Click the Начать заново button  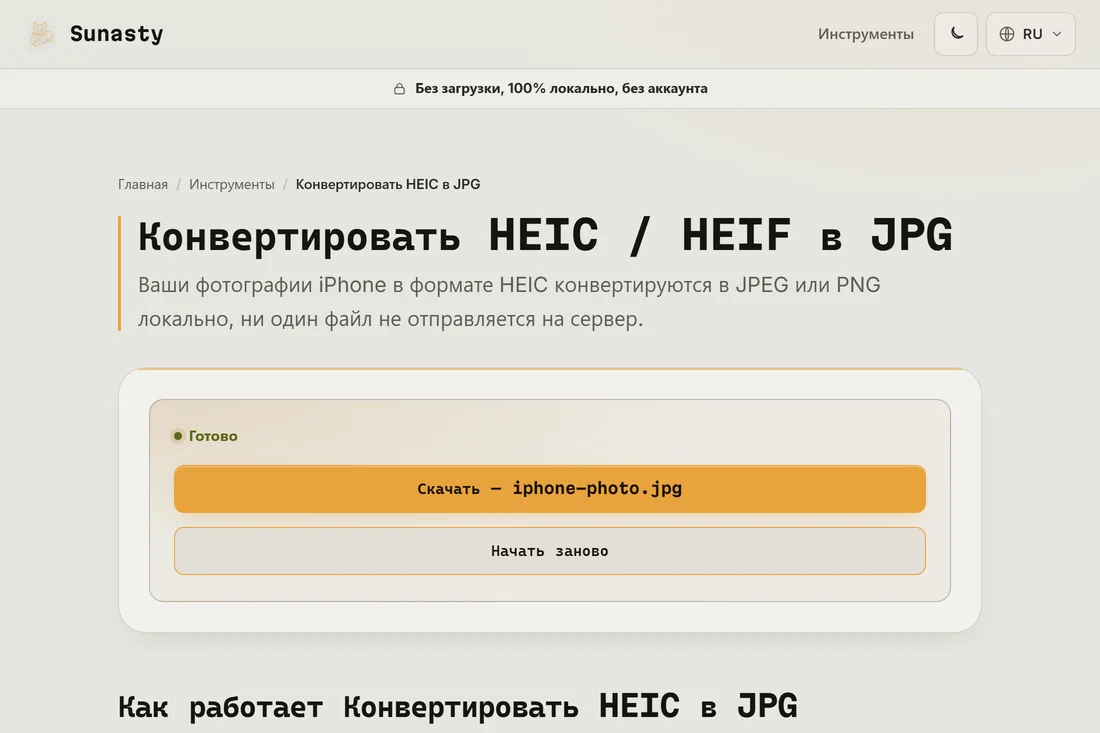pos(550,551)
